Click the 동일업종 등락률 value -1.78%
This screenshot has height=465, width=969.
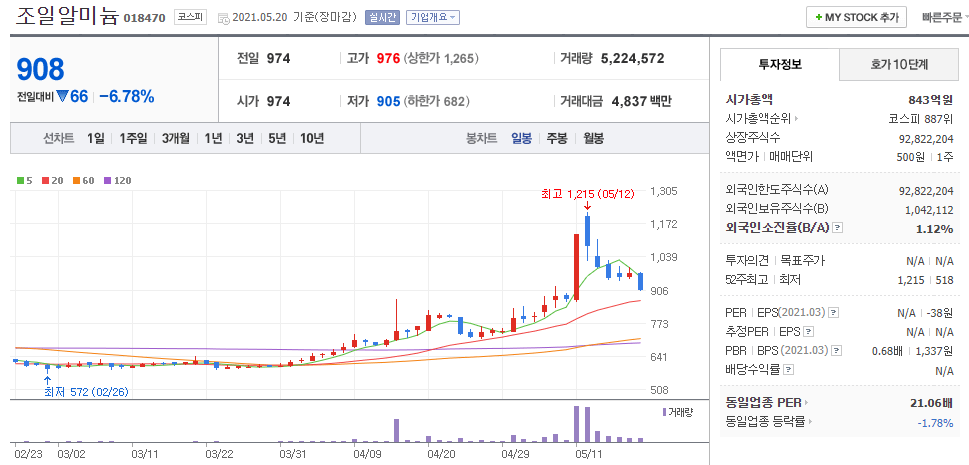(936, 422)
